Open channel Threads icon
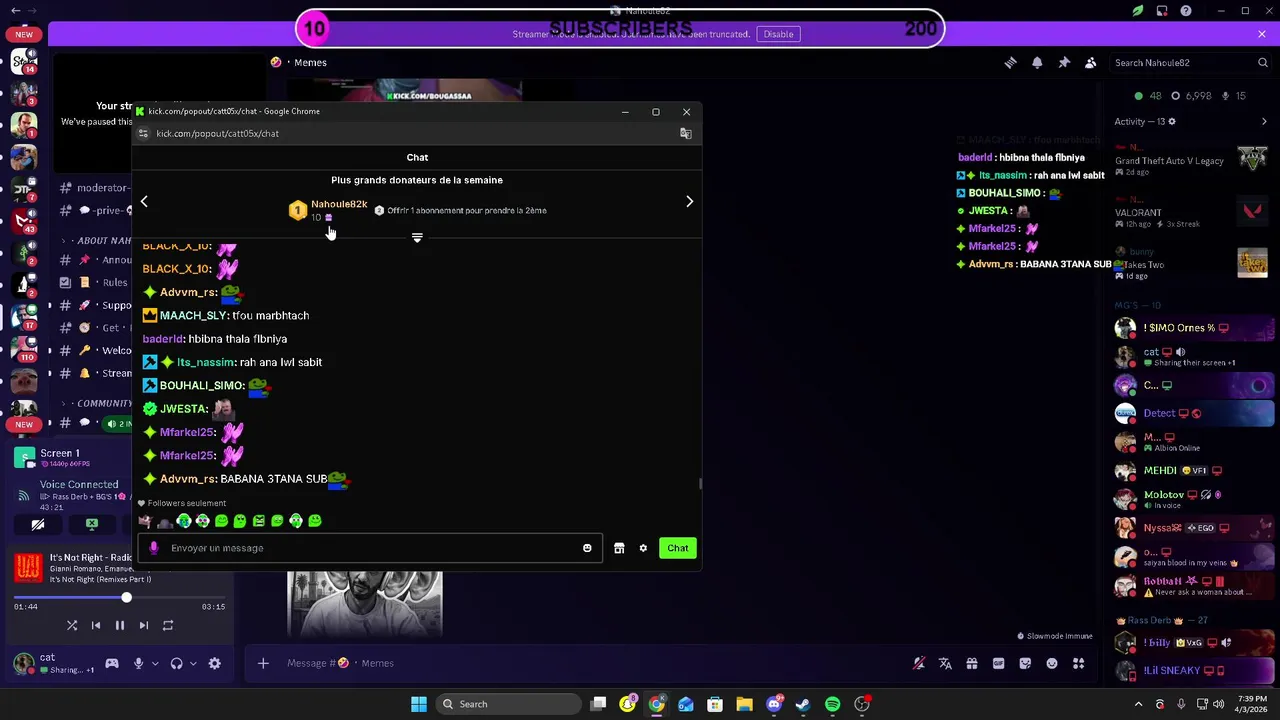 pyautogui.click(x=1010, y=62)
